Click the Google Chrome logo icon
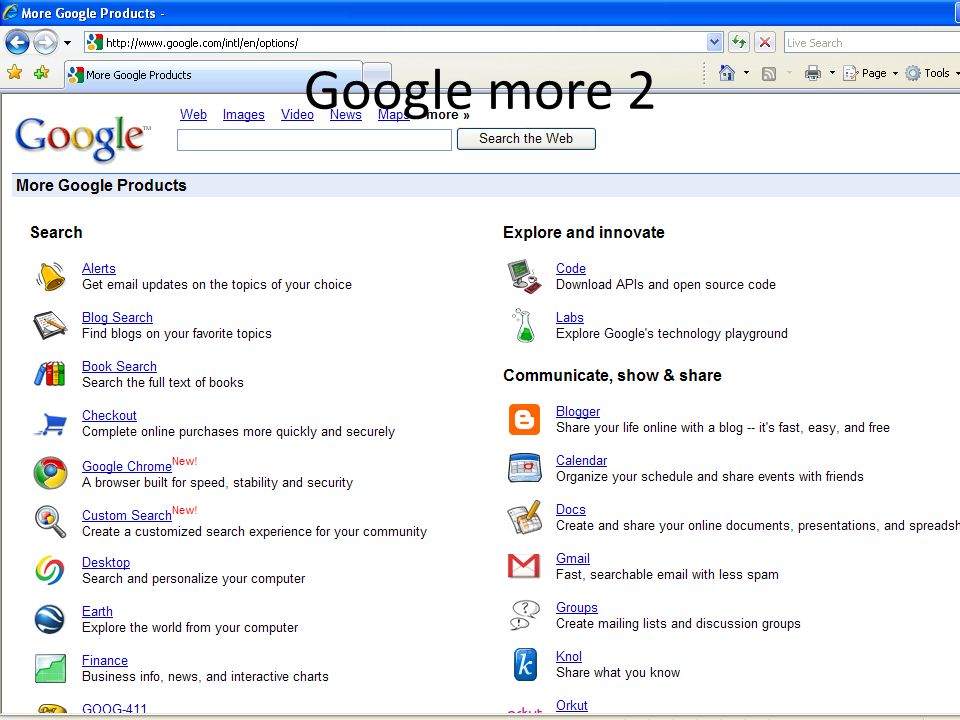The height and width of the screenshot is (720, 960). pos(50,473)
